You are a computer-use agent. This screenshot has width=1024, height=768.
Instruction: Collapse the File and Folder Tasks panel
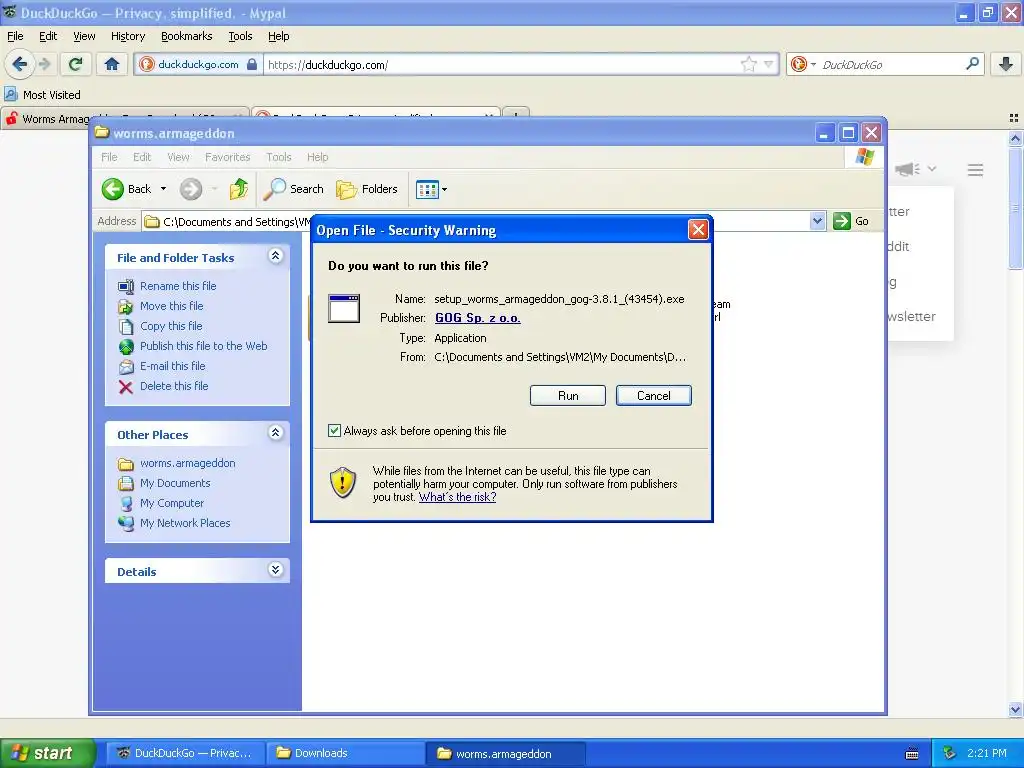click(x=276, y=256)
